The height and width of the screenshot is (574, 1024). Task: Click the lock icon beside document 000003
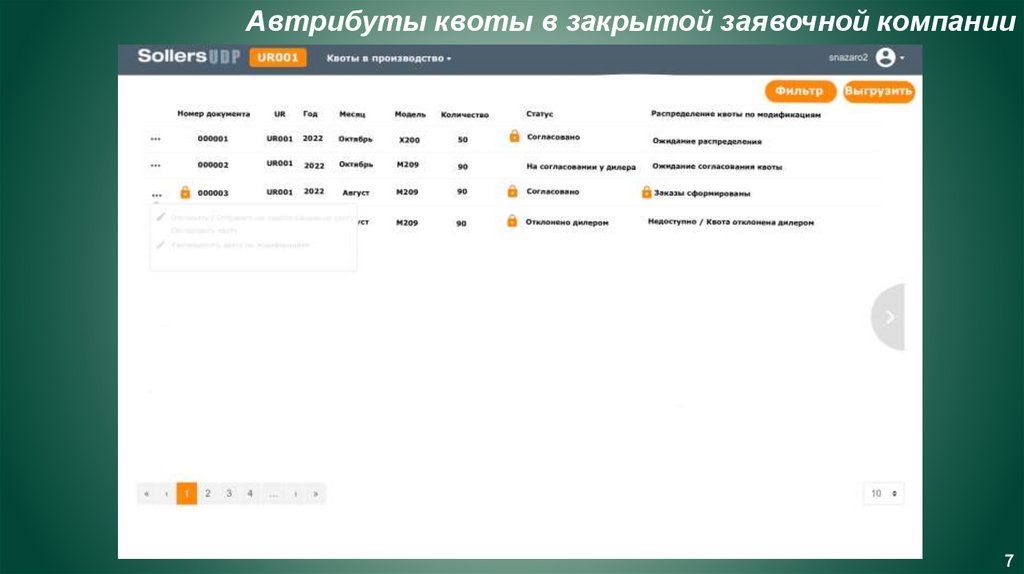(185, 193)
